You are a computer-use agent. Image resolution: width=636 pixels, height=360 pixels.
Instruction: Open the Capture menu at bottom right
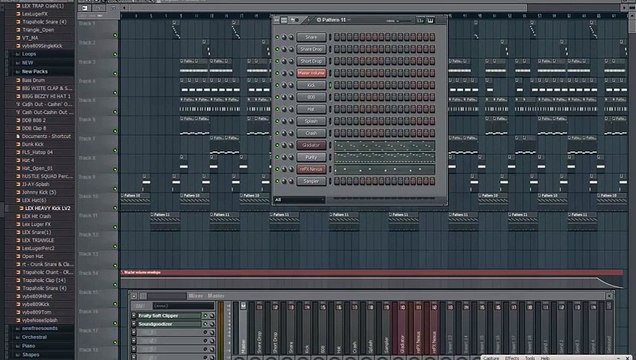pyautogui.click(x=491, y=358)
